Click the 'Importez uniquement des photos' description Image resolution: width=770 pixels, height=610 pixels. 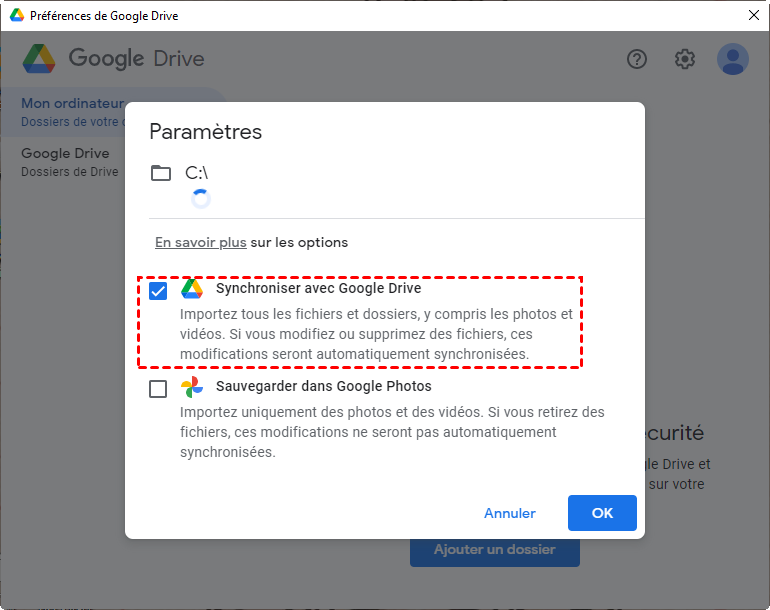pos(392,432)
